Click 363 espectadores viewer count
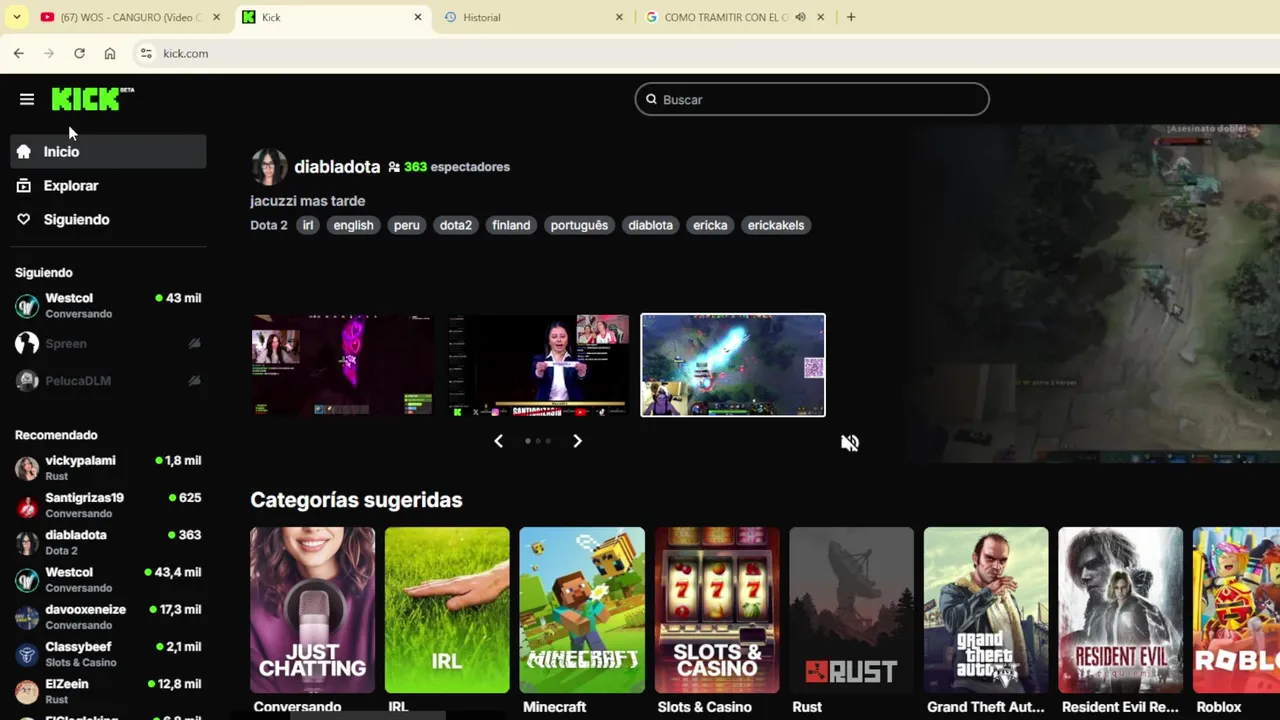 point(449,167)
